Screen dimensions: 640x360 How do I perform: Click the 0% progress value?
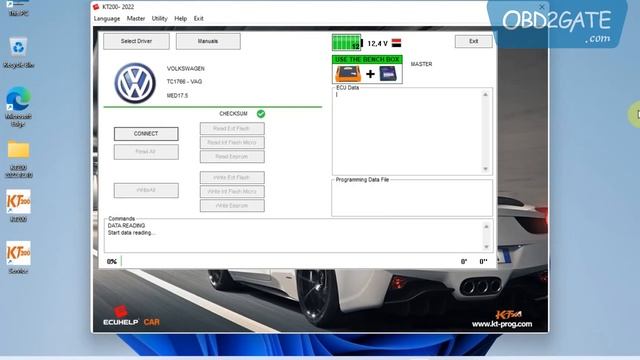111,262
